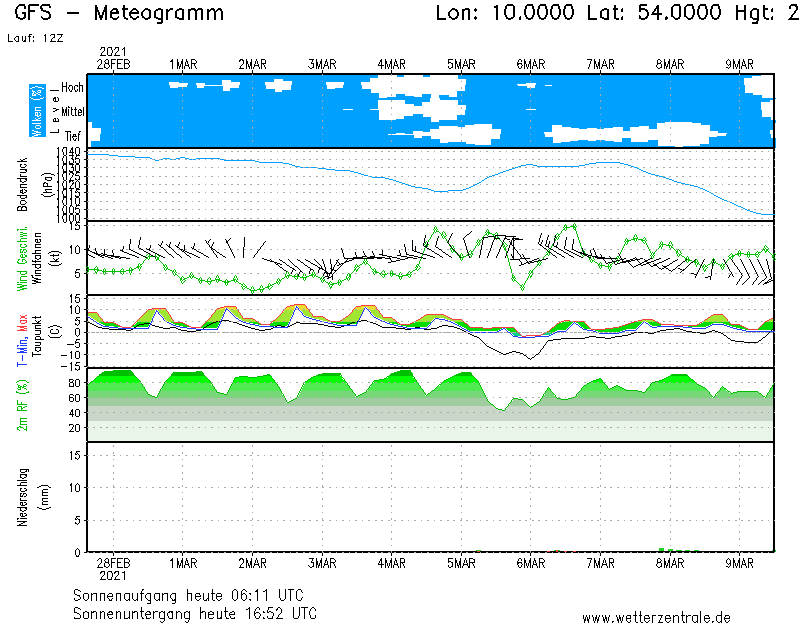Click the Mittel cloud level label
This screenshot has height=625, width=800.
coord(72,112)
